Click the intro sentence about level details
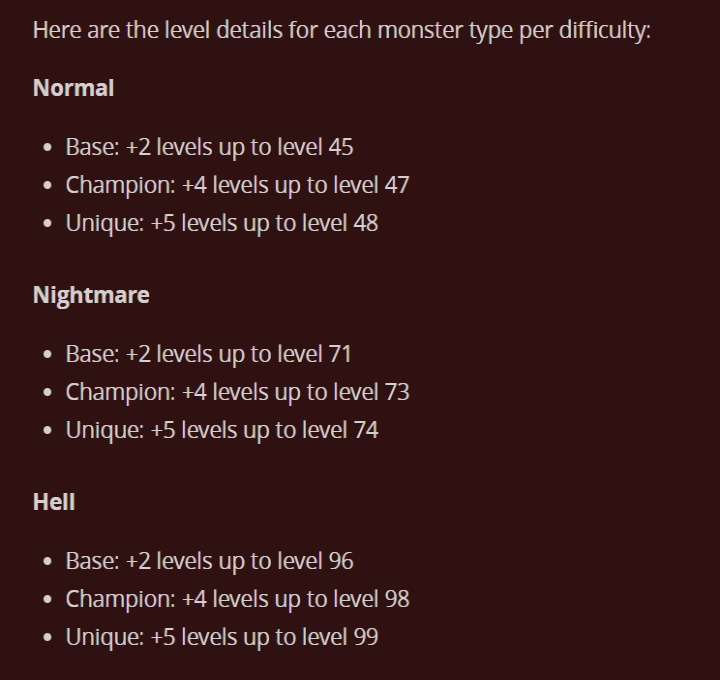 (x=342, y=31)
